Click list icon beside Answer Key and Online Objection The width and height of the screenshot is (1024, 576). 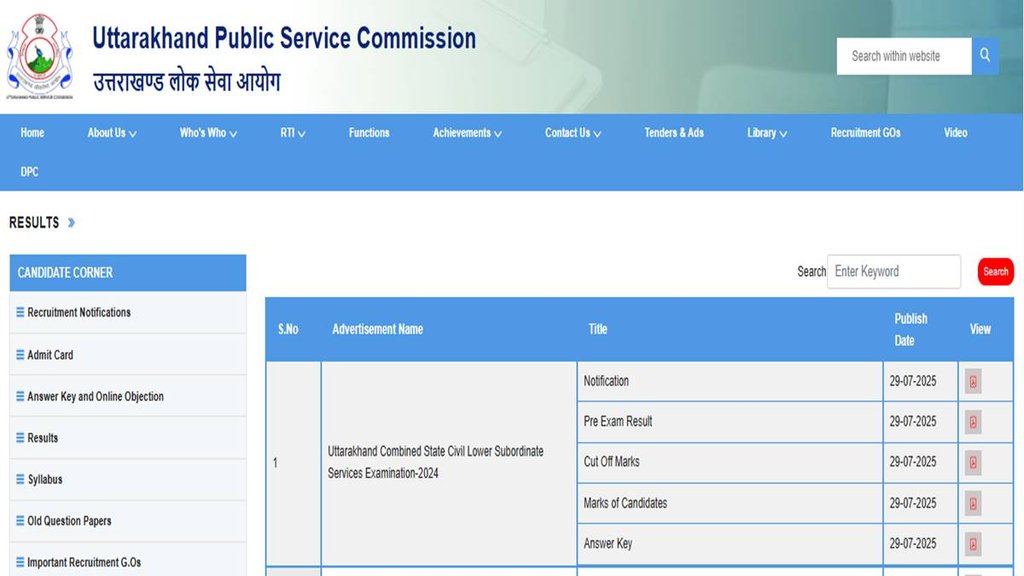tap(20, 396)
